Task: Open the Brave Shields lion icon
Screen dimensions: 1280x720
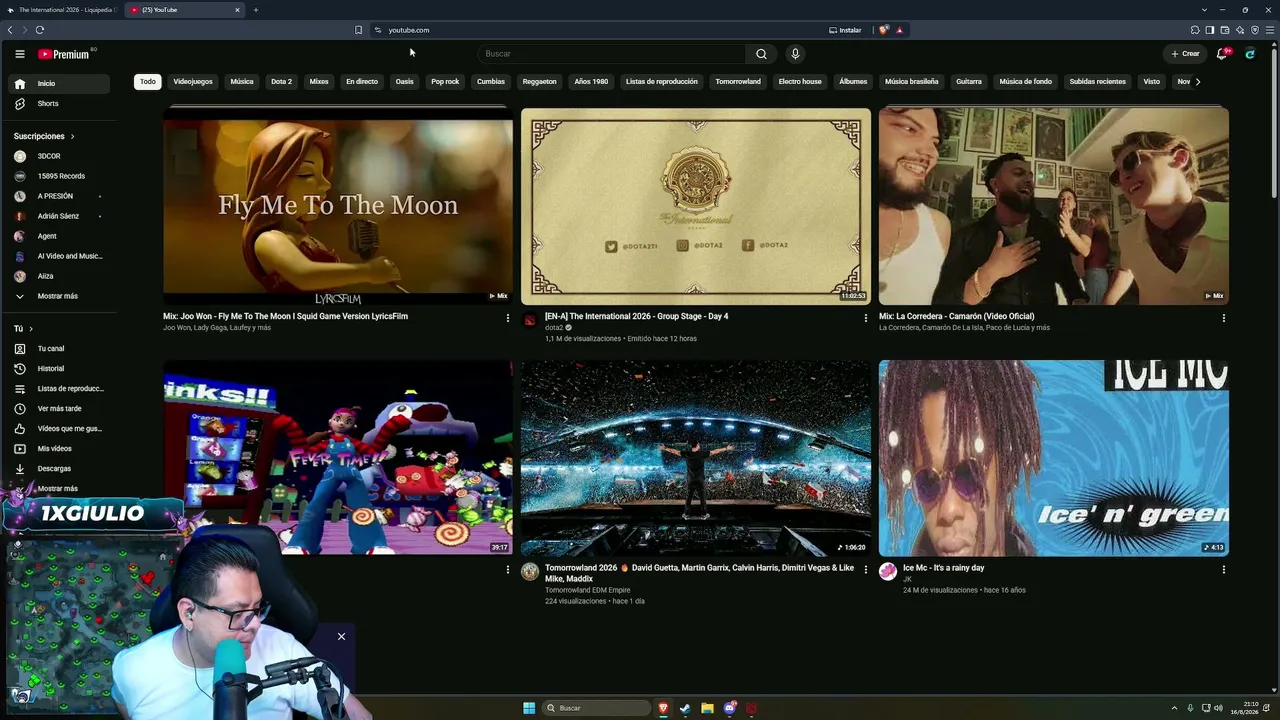Action: point(883,30)
